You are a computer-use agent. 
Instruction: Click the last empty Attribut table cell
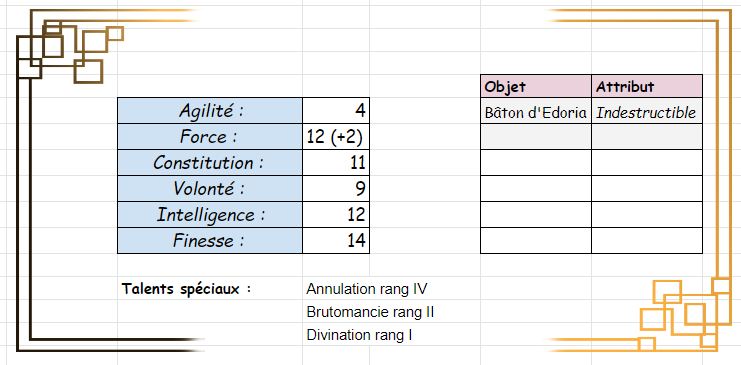click(x=647, y=241)
